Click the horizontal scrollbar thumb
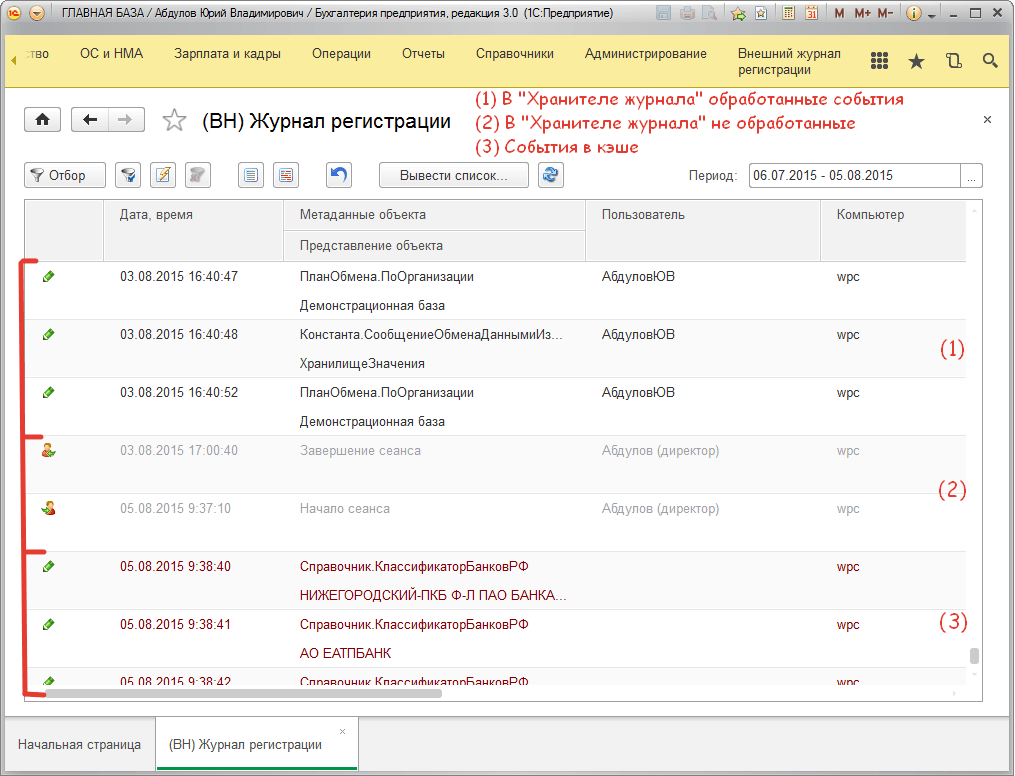This screenshot has height=776, width=1015. coord(243,693)
